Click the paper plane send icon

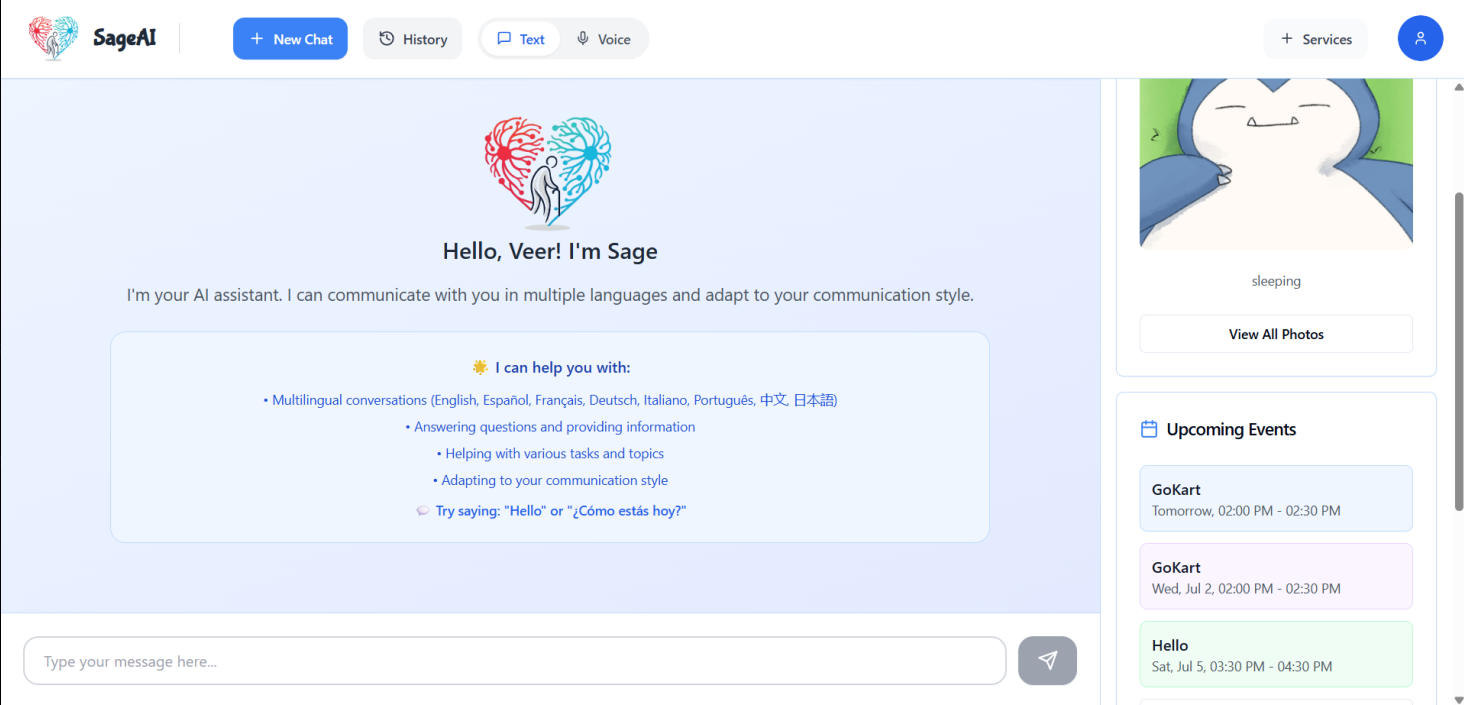(x=1047, y=660)
